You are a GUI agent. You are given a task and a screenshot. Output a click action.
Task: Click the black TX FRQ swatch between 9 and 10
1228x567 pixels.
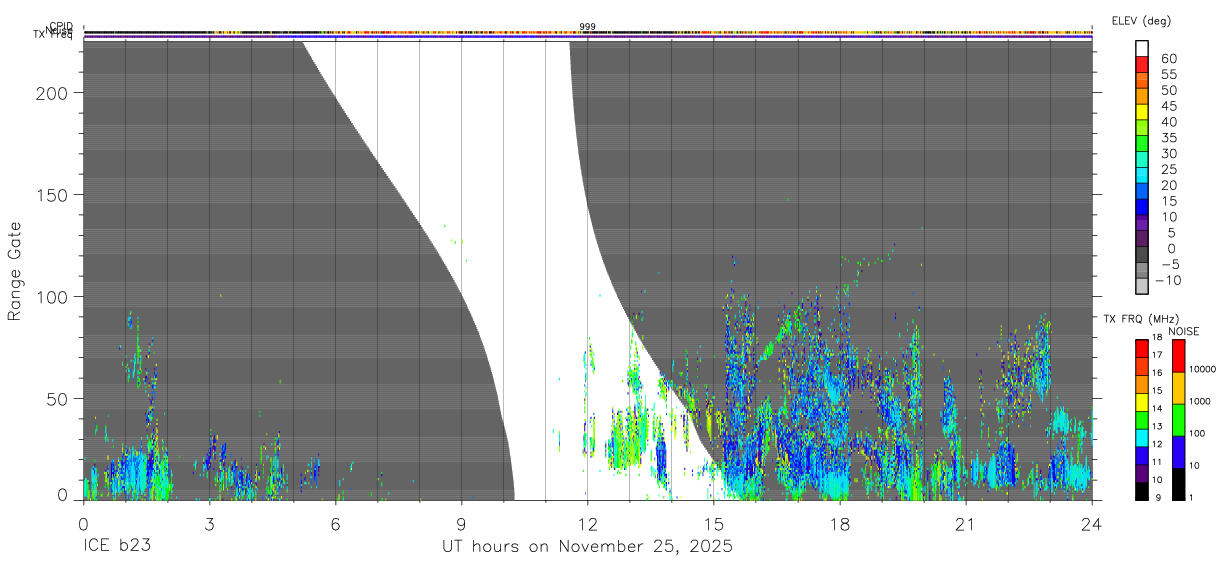pyautogui.click(x=1142, y=492)
